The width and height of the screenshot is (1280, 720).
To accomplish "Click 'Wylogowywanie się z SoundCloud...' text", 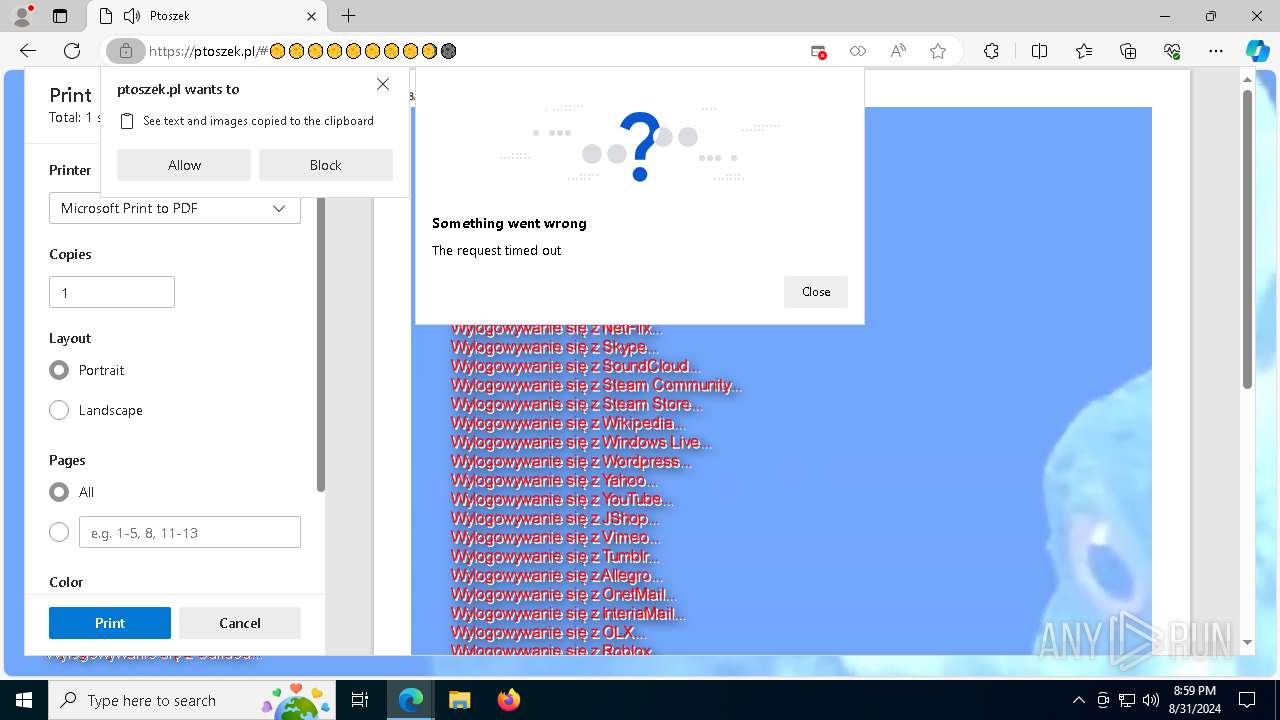I will point(575,366).
